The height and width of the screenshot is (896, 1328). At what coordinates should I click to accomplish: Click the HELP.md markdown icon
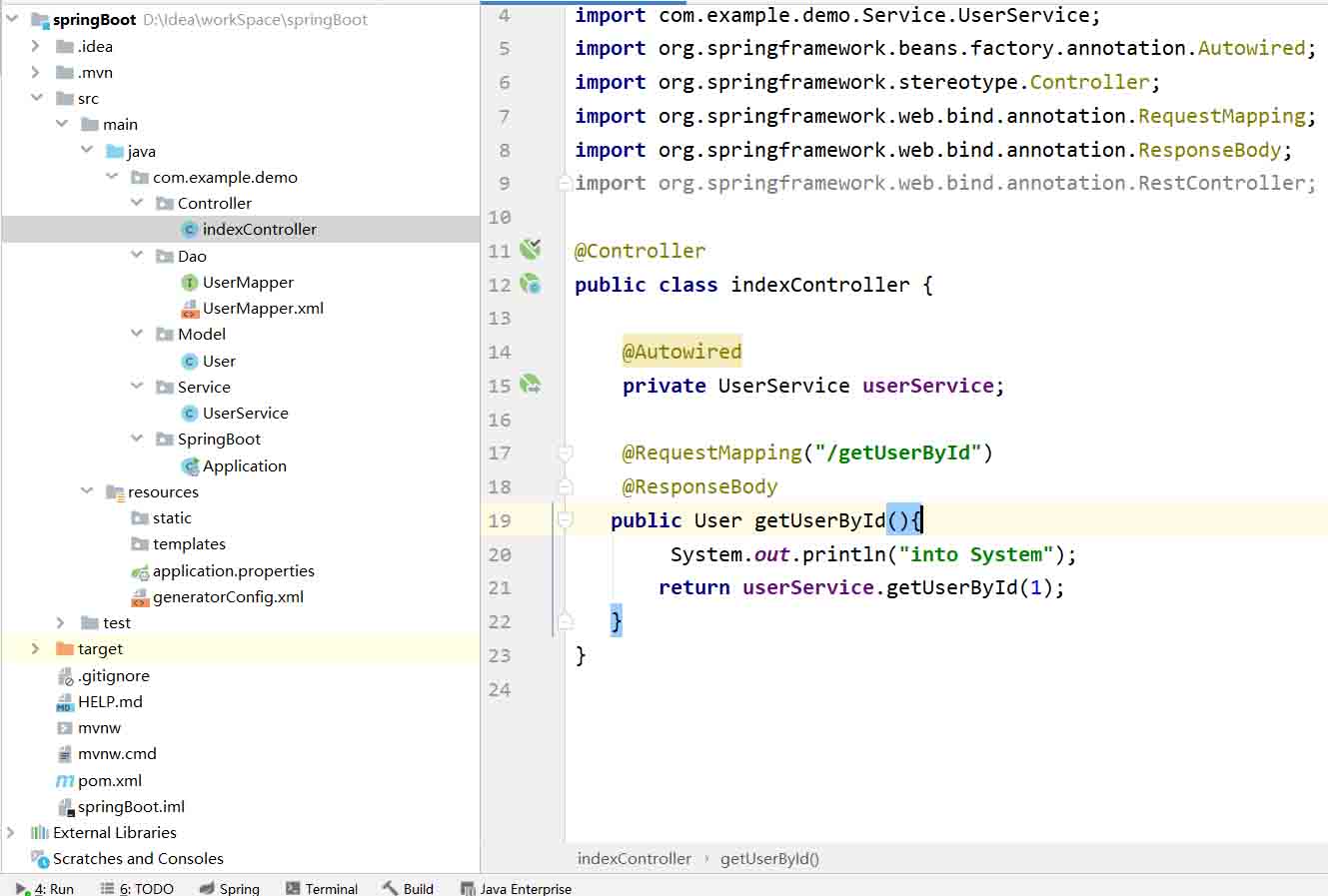tap(65, 702)
